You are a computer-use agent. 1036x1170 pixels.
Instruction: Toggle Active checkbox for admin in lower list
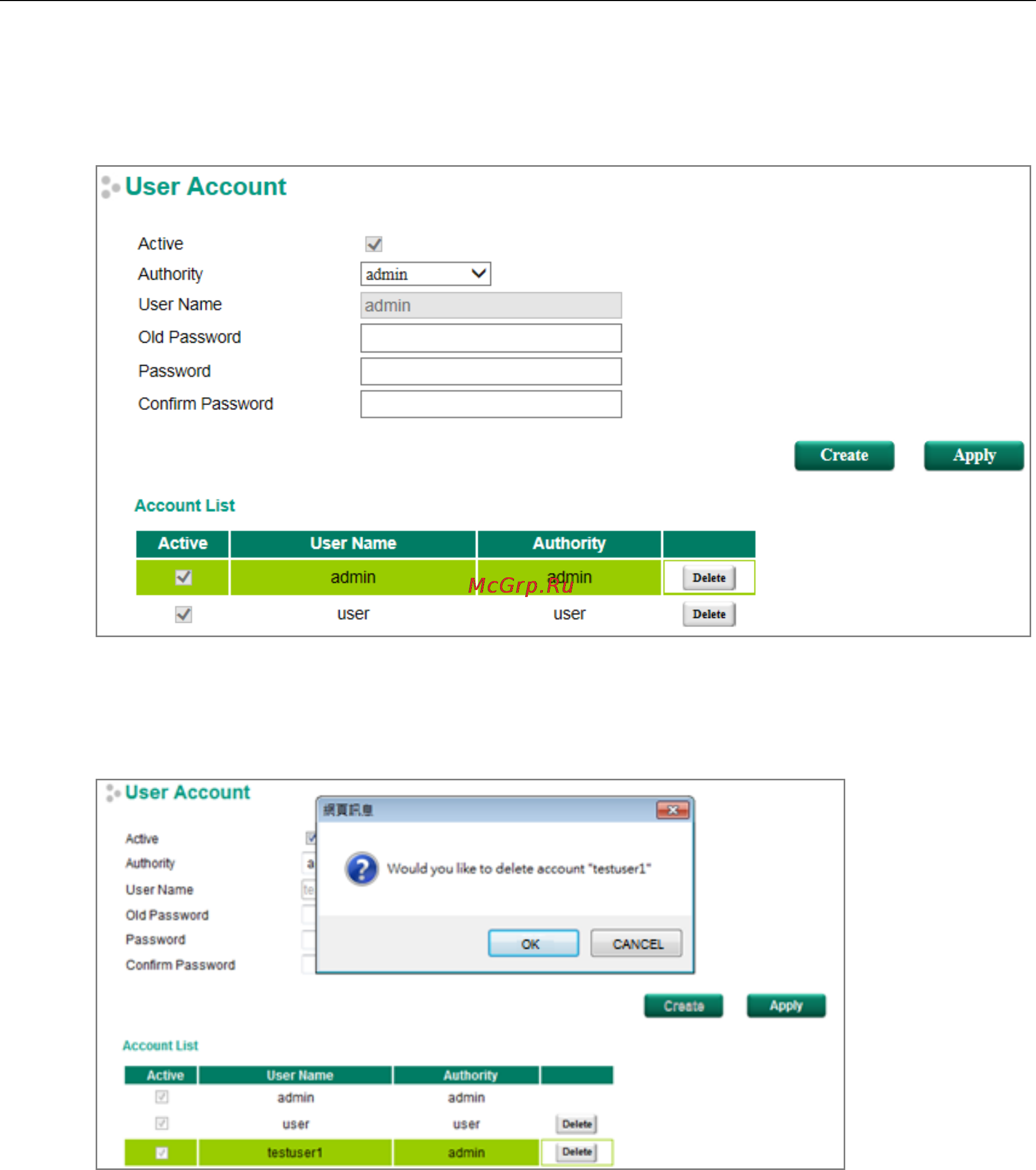point(162,1097)
